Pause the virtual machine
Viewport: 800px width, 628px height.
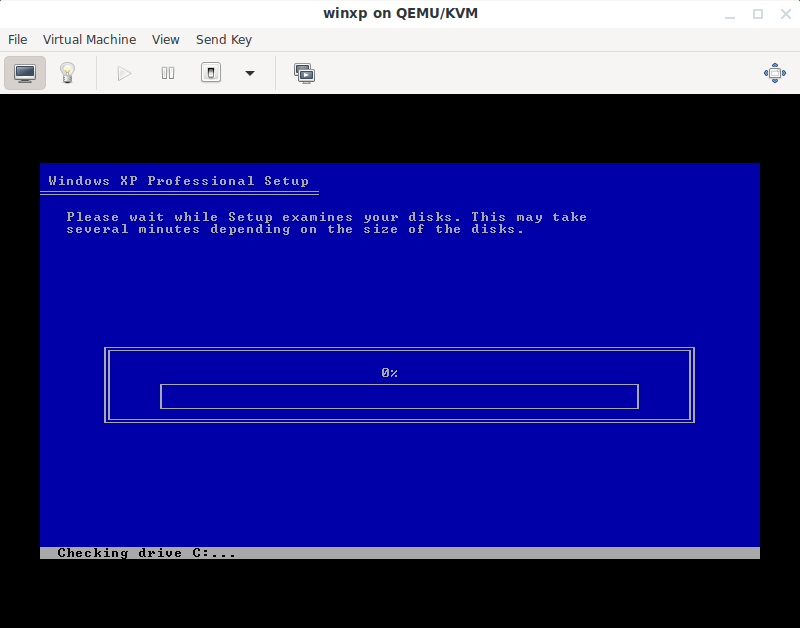click(168, 73)
